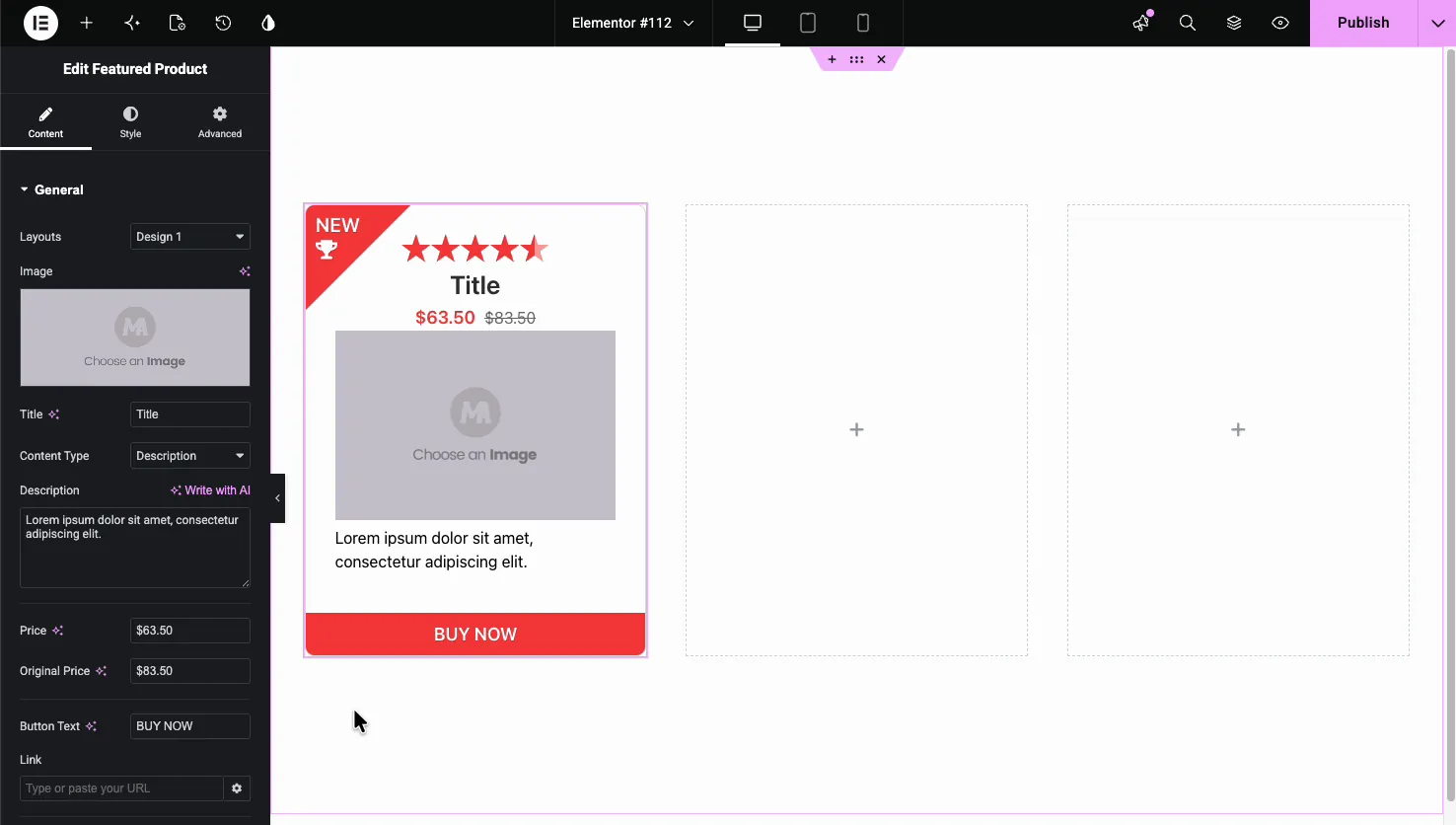
Task: Click the Button Text input field
Action: [x=190, y=726]
